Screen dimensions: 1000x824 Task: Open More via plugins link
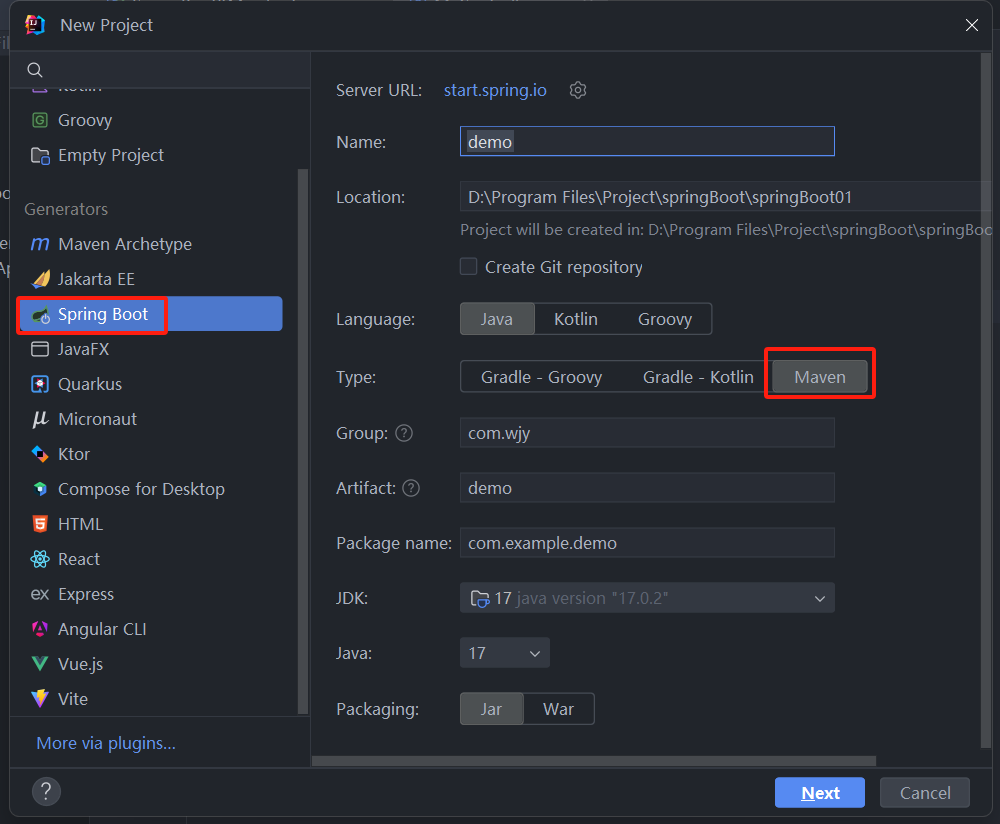point(106,743)
